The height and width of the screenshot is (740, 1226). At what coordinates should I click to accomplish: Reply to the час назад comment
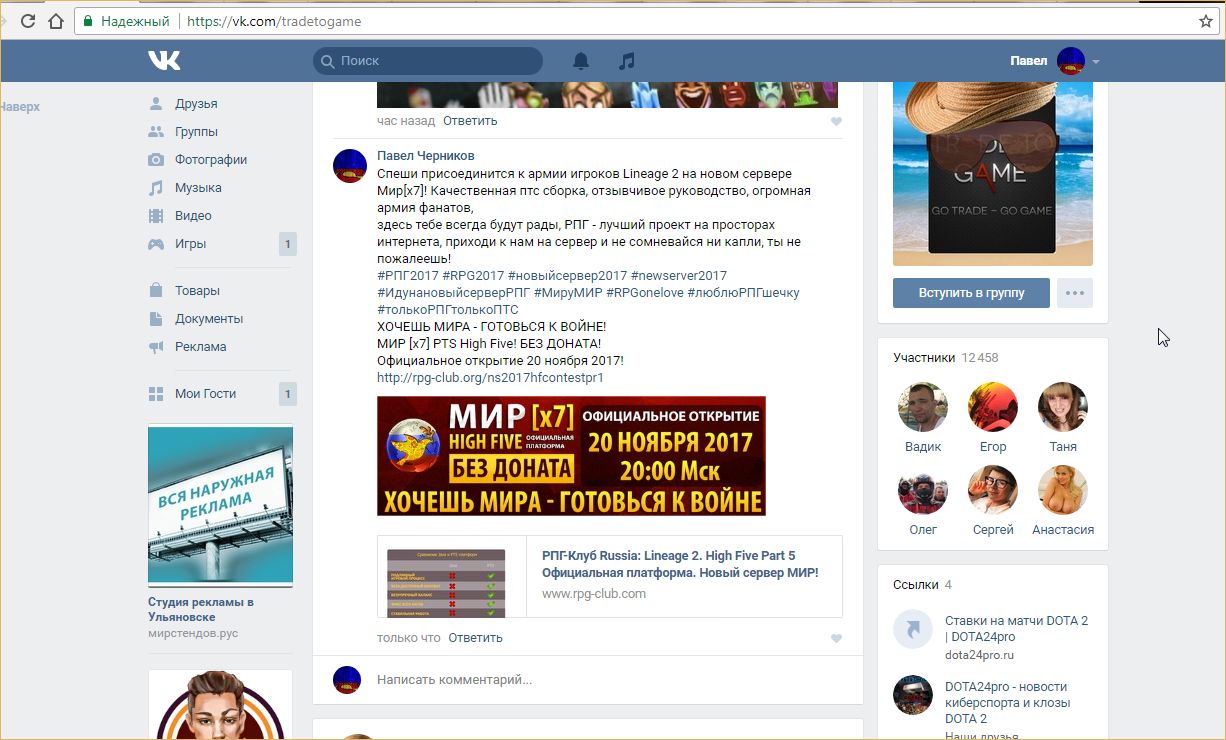click(470, 121)
